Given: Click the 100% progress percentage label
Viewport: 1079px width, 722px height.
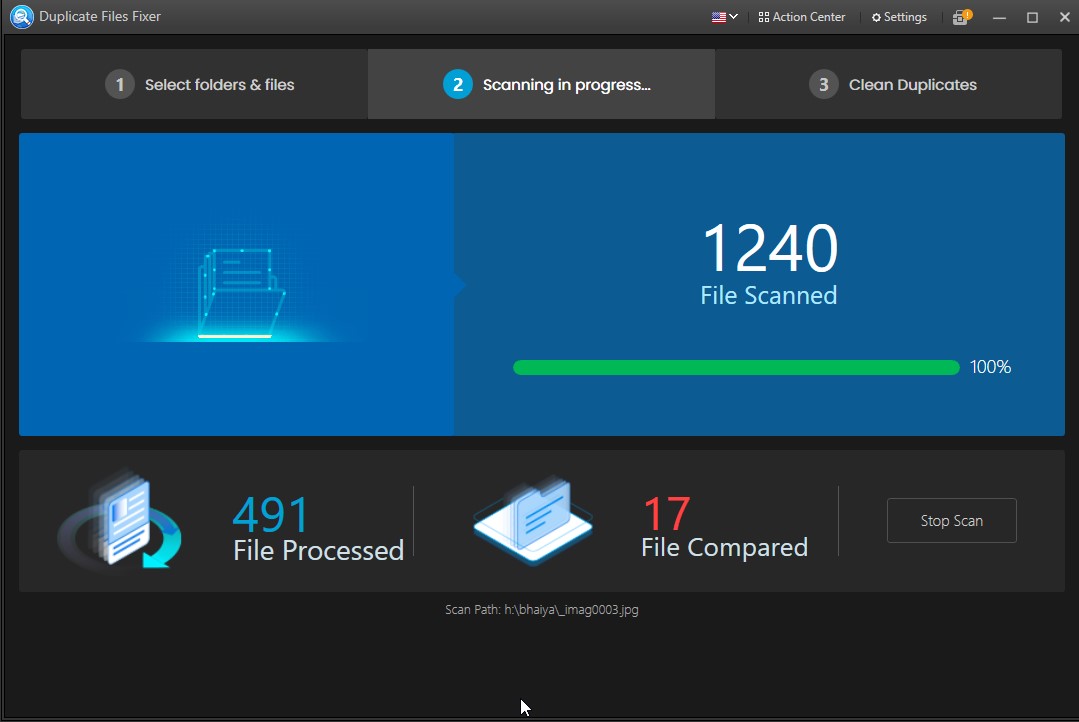Looking at the screenshot, I should (x=990, y=368).
